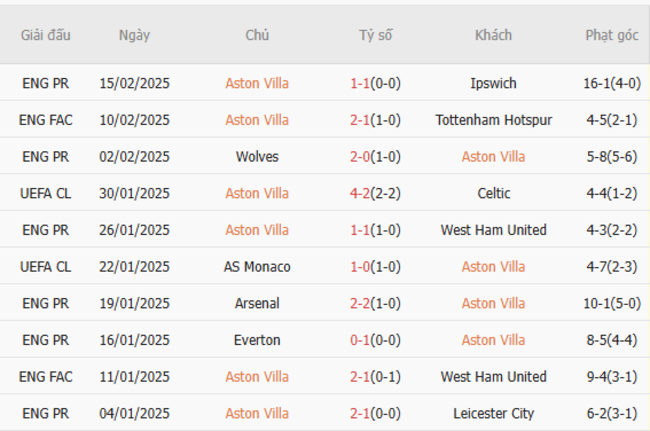Screen dimensions: 650x431
Task: Click the 2-0 score in the Wolves match
Action: [362, 157]
